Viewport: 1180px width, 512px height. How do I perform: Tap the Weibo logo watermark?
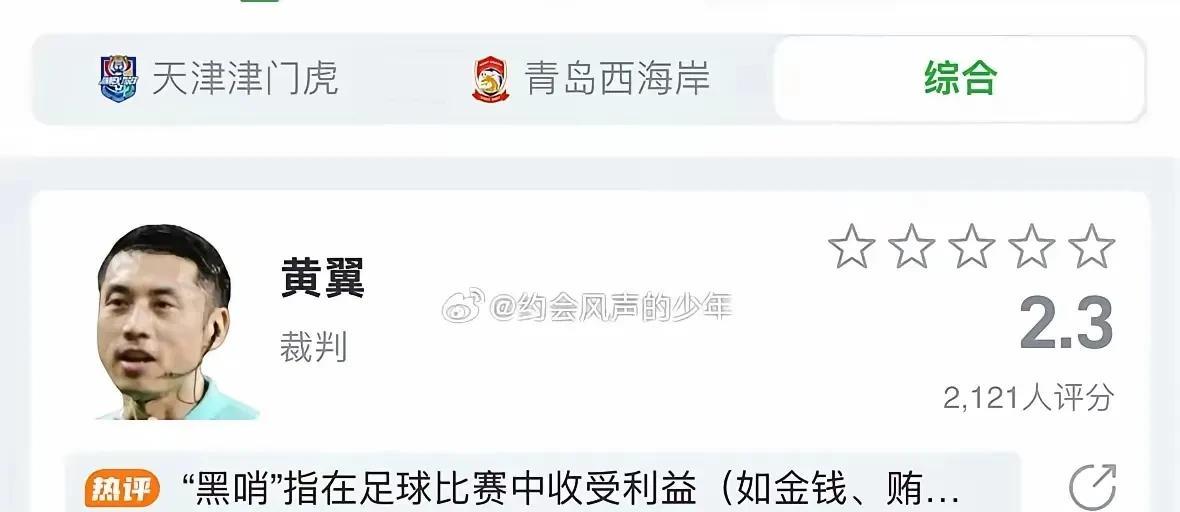click(x=463, y=305)
